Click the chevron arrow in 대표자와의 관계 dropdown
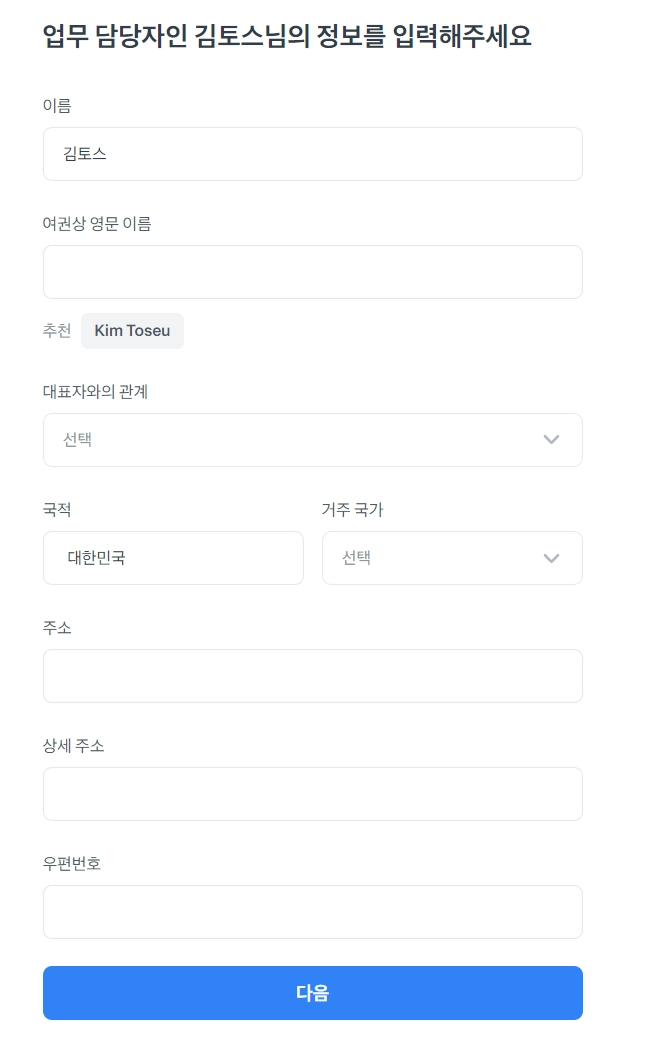 551,440
